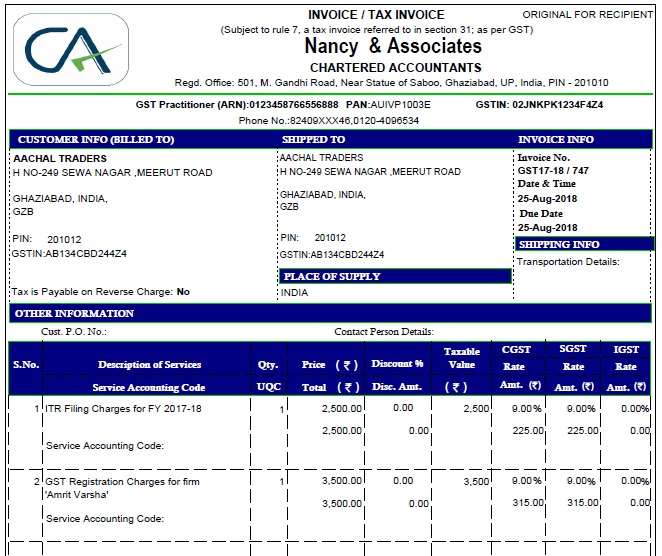Select the ITR Filing Charges line item
Viewport: 662px width, 556px height.
(x=124, y=409)
